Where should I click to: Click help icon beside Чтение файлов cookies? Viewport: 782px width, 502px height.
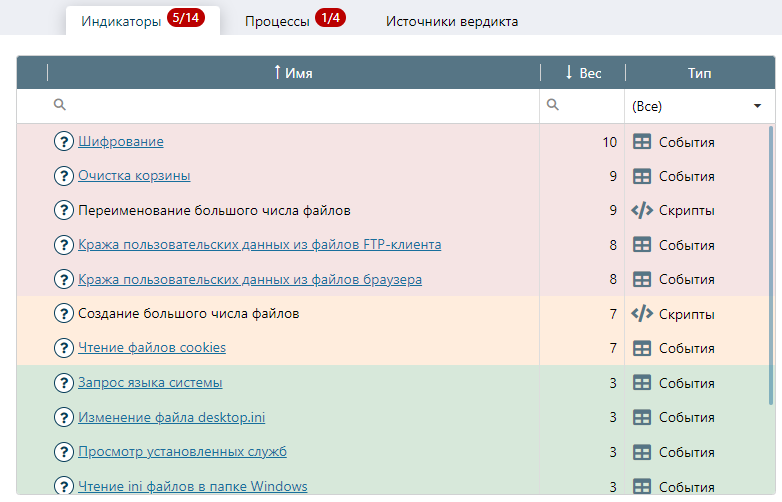click(x=64, y=348)
